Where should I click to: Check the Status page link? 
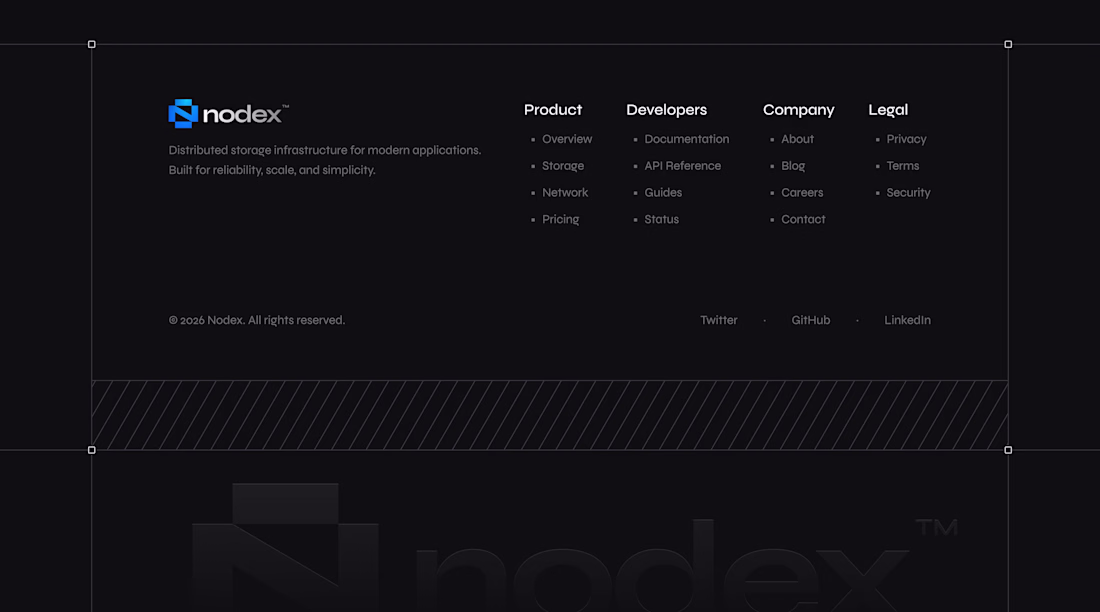pyautogui.click(x=662, y=219)
